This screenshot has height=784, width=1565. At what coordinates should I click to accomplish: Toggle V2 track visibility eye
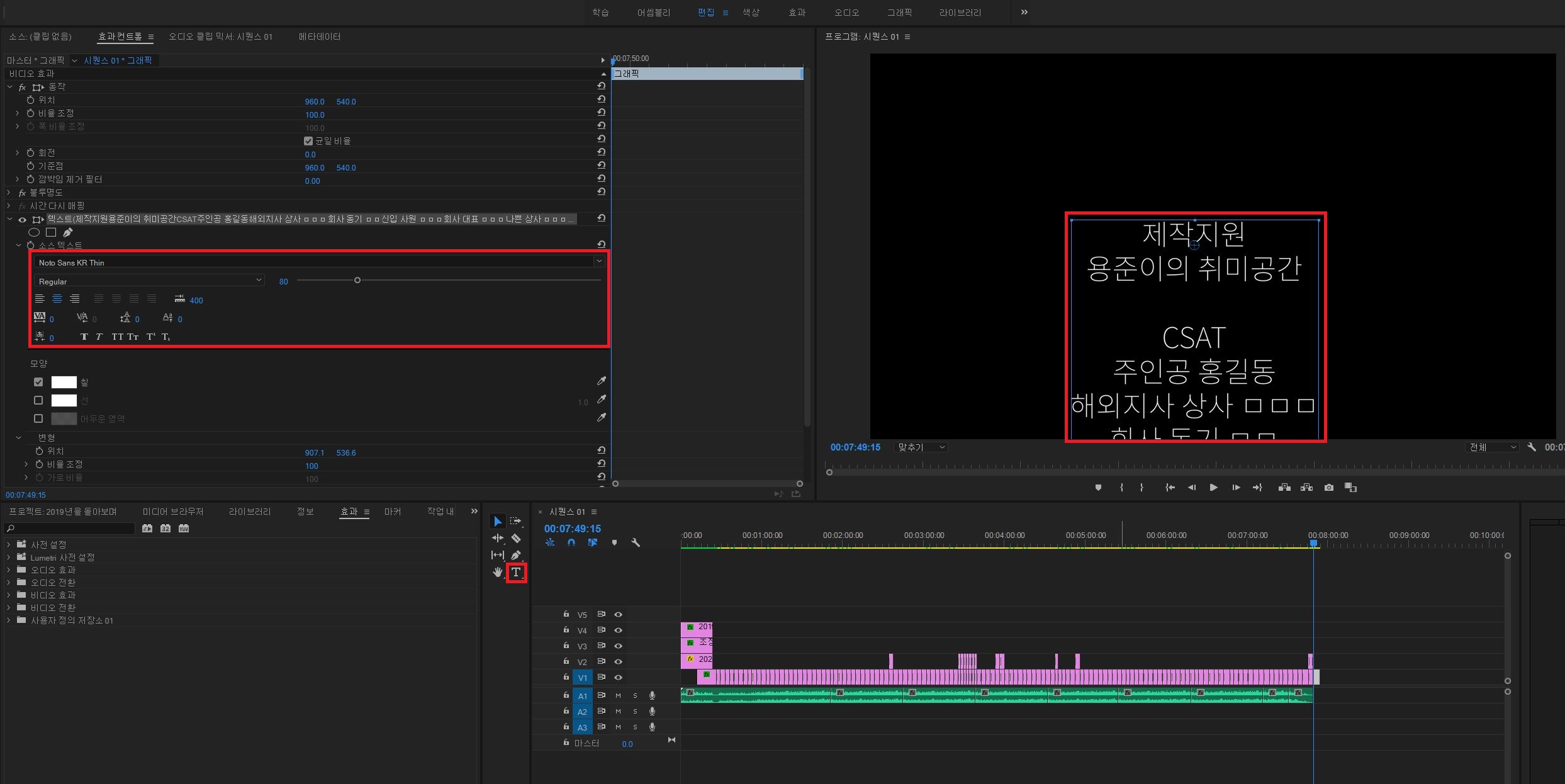coord(618,661)
